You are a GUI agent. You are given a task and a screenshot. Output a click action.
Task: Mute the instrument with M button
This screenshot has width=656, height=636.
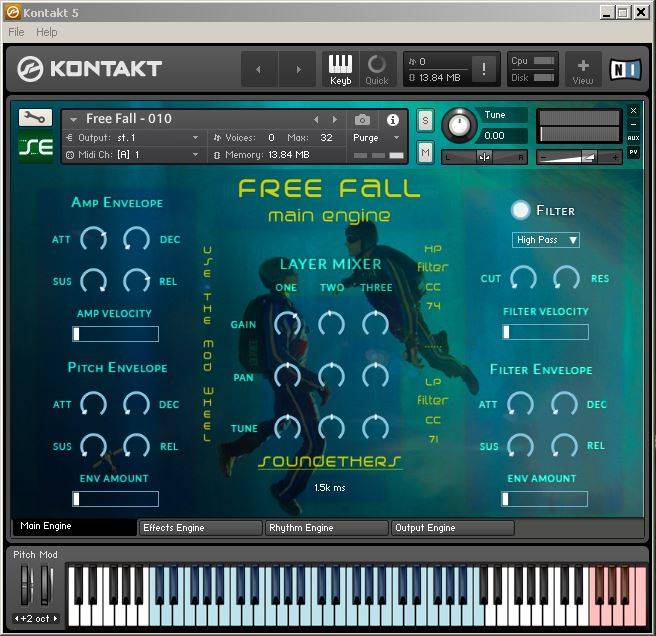[x=425, y=152]
